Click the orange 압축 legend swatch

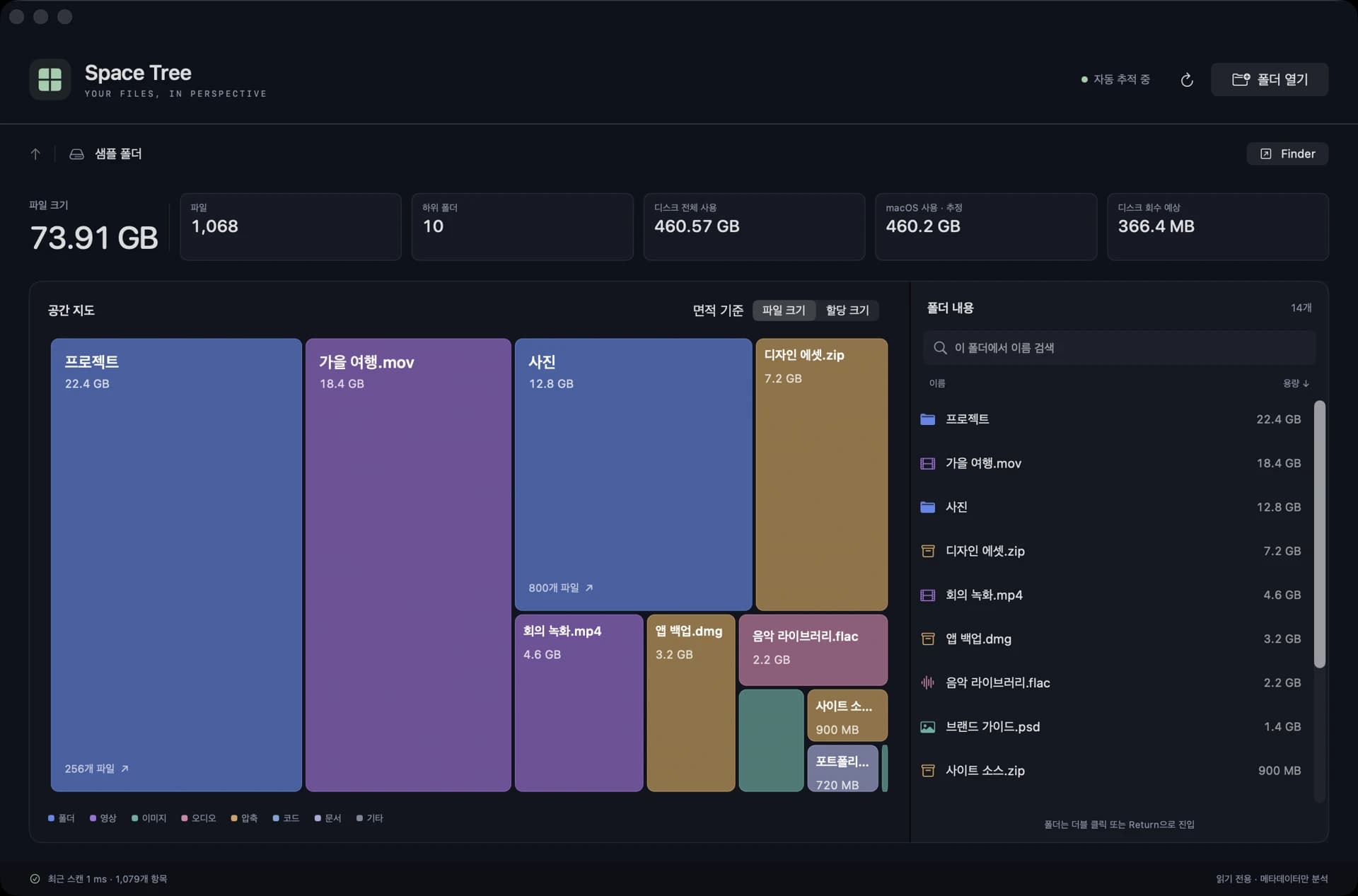[x=234, y=818]
